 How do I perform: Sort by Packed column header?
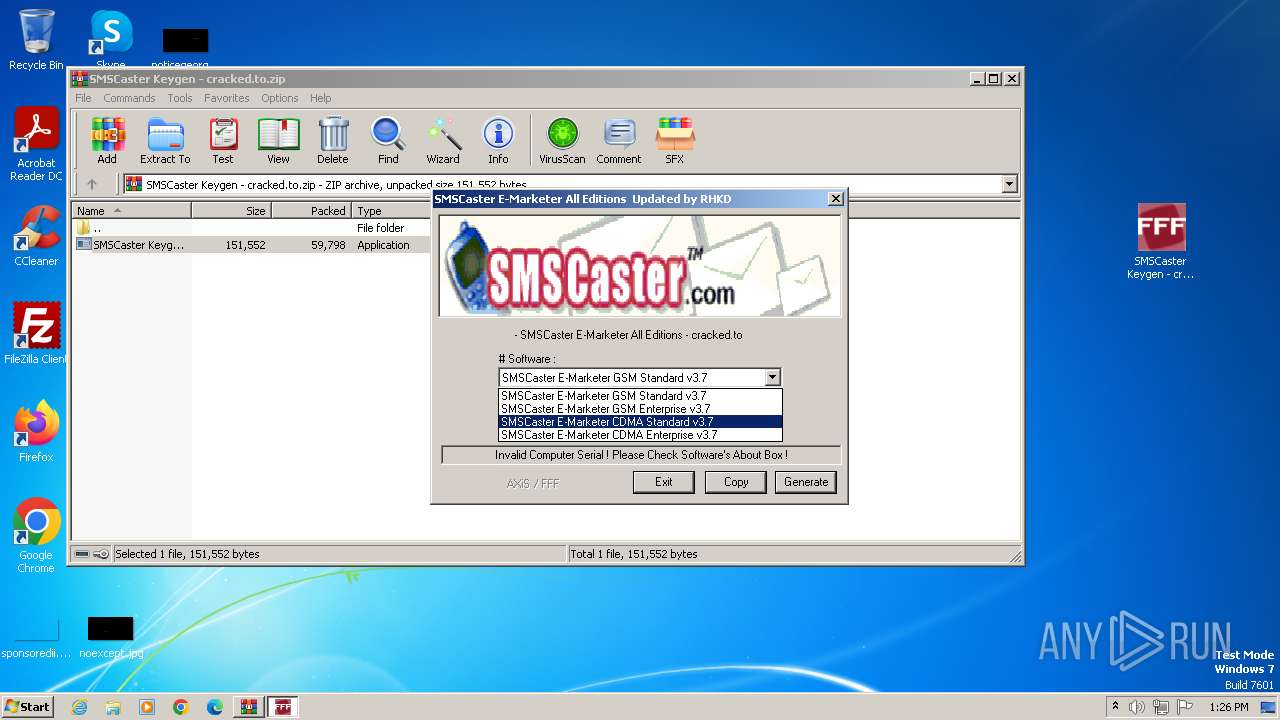point(311,211)
